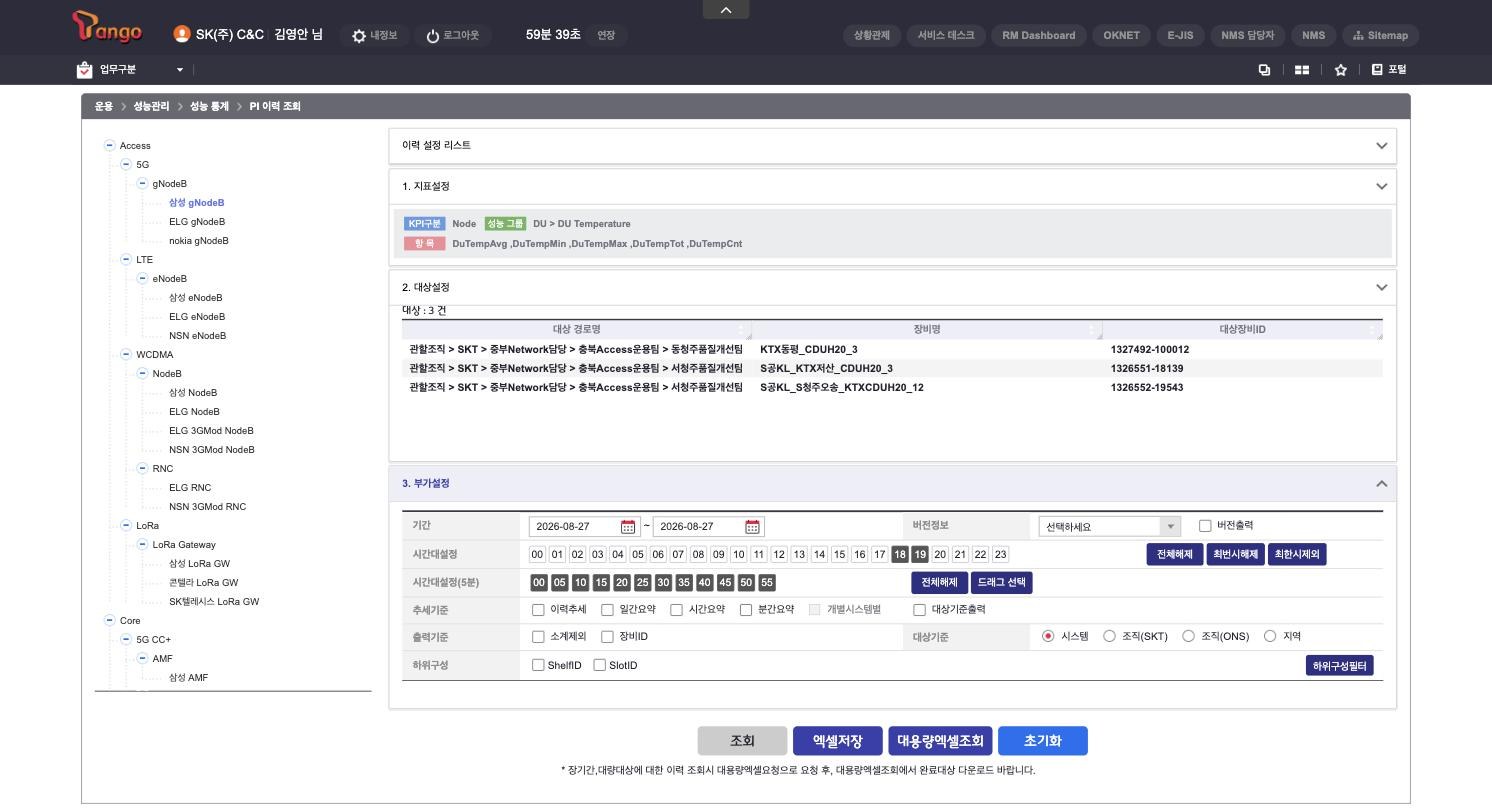Open the 서비스 데스크 menu
The height and width of the screenshot is (812, 1492).
point(945,35)
